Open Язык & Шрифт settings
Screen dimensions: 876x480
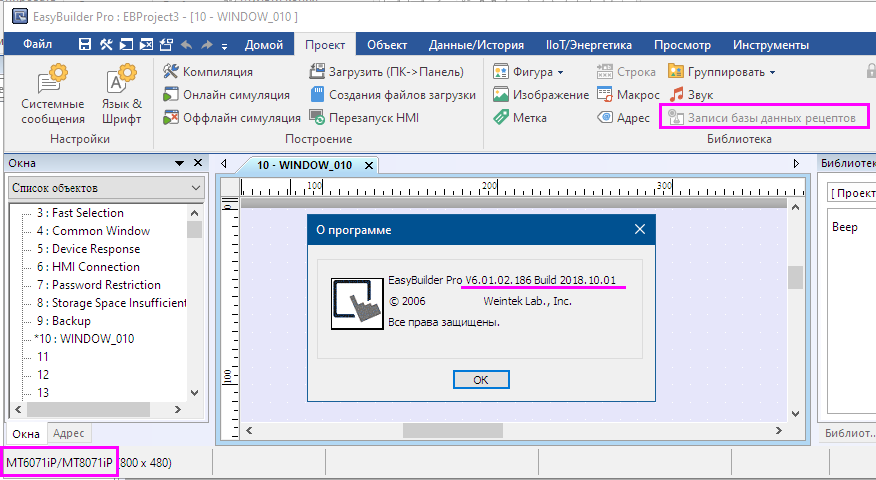pyautogui.click(x=121, y=94)
